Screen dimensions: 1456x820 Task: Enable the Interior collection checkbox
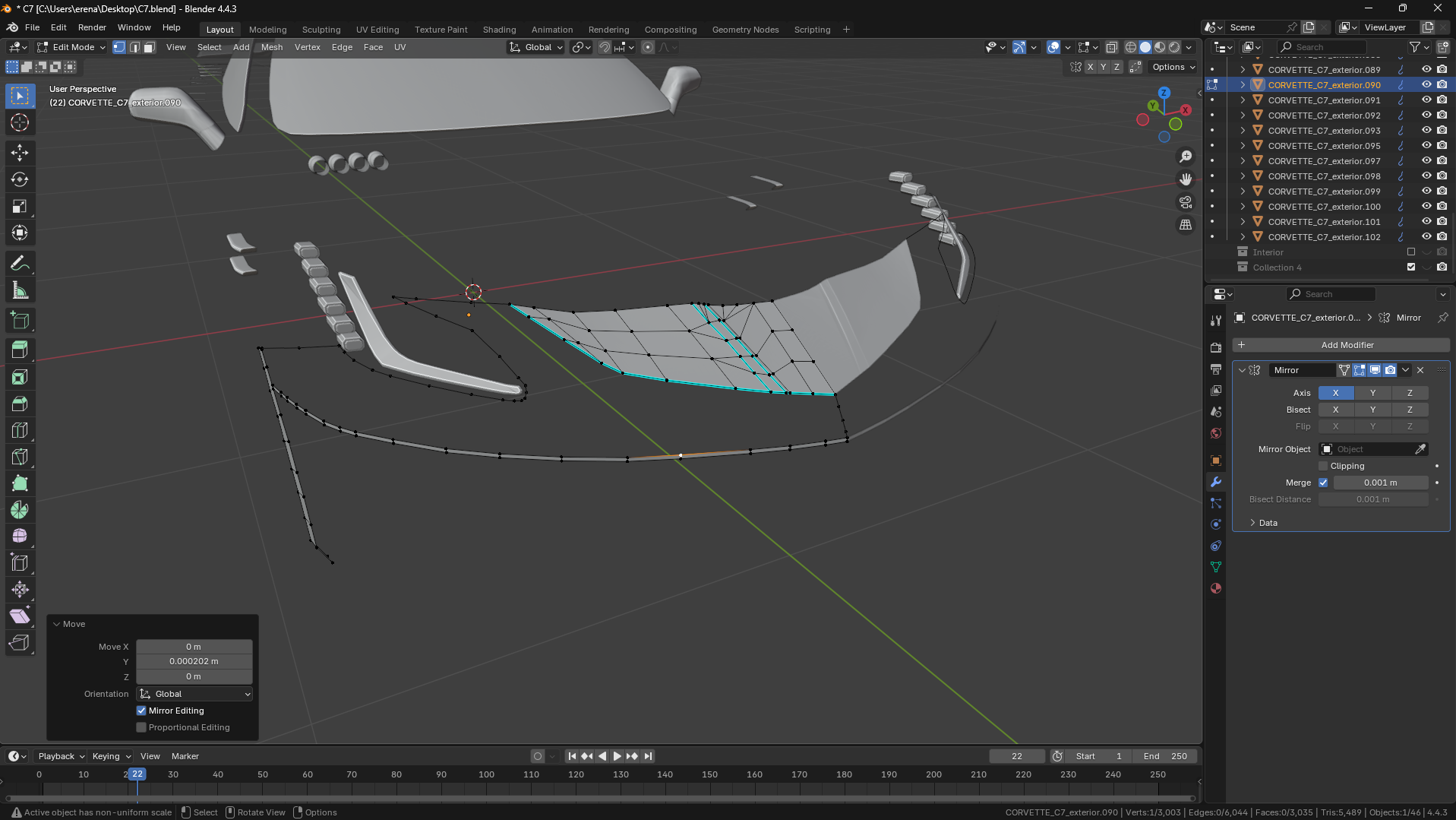click(x=1411, y=252)
